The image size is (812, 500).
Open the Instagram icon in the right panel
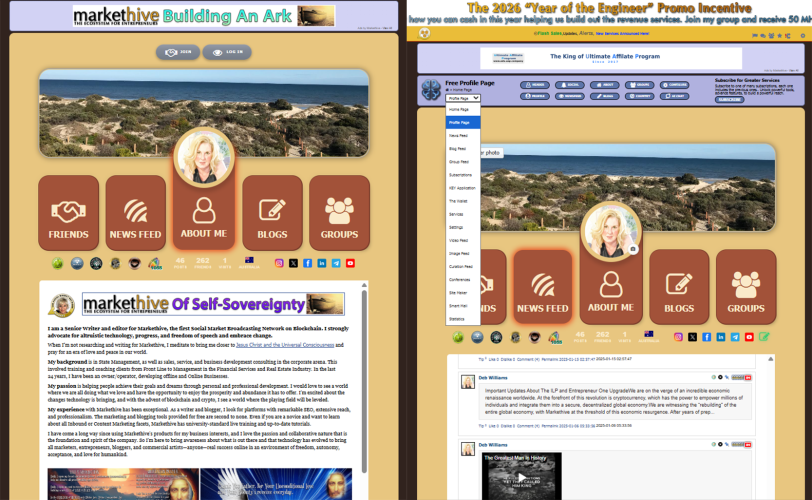point(678,337)
